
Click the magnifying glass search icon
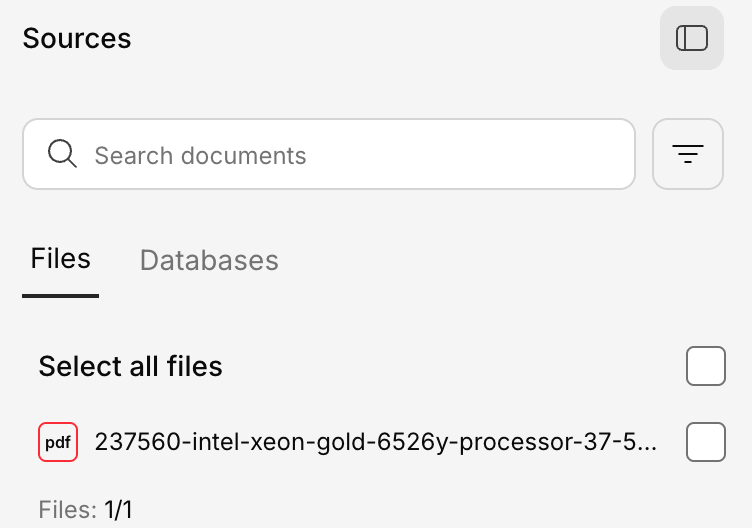[x=62, y=154]
